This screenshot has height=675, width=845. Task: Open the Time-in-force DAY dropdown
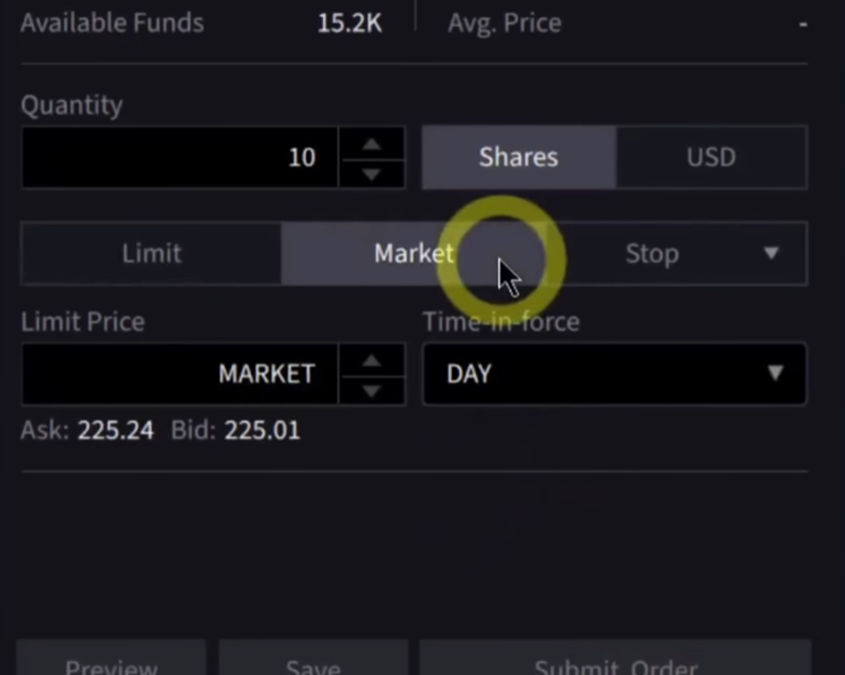tap(614, 374)
